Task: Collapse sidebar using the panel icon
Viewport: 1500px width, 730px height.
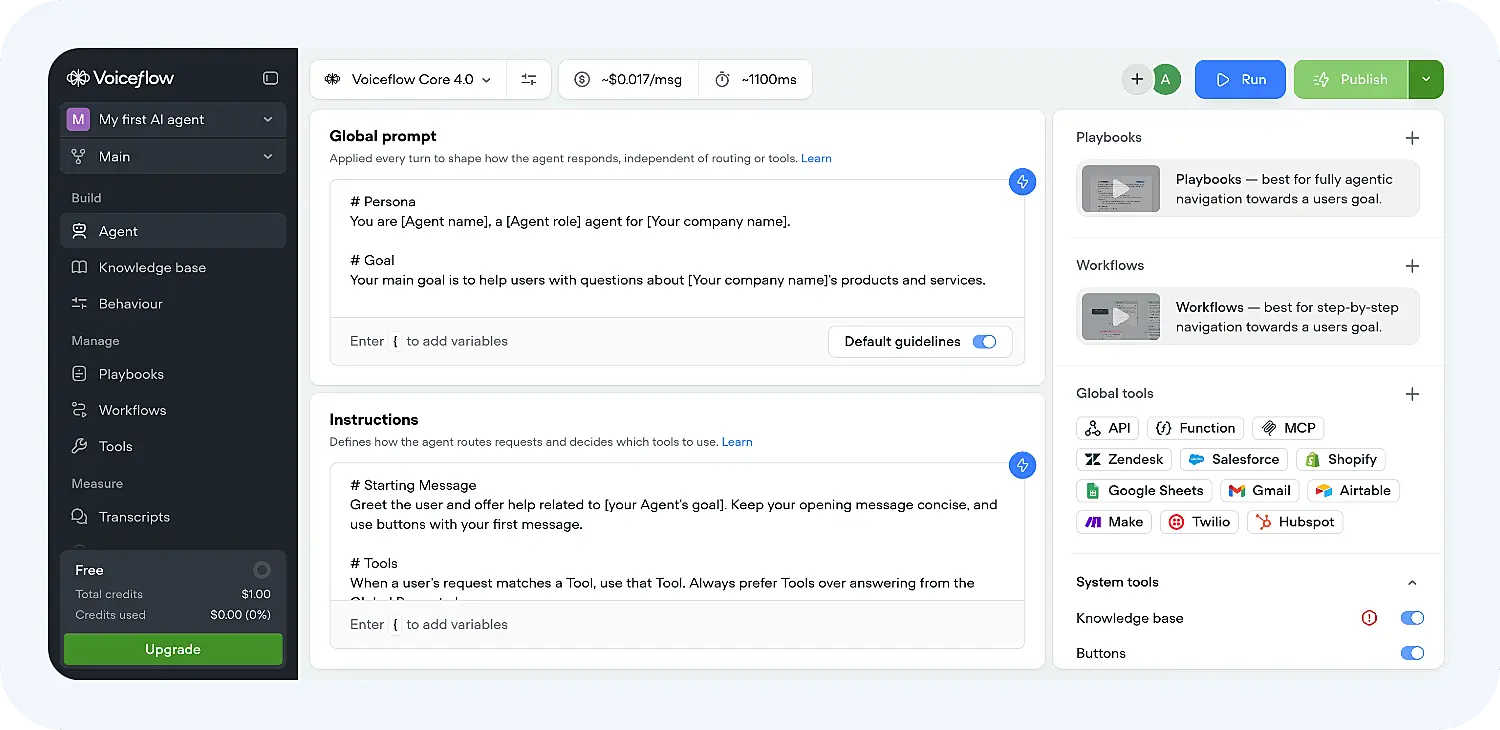Action: pos(270,78)
